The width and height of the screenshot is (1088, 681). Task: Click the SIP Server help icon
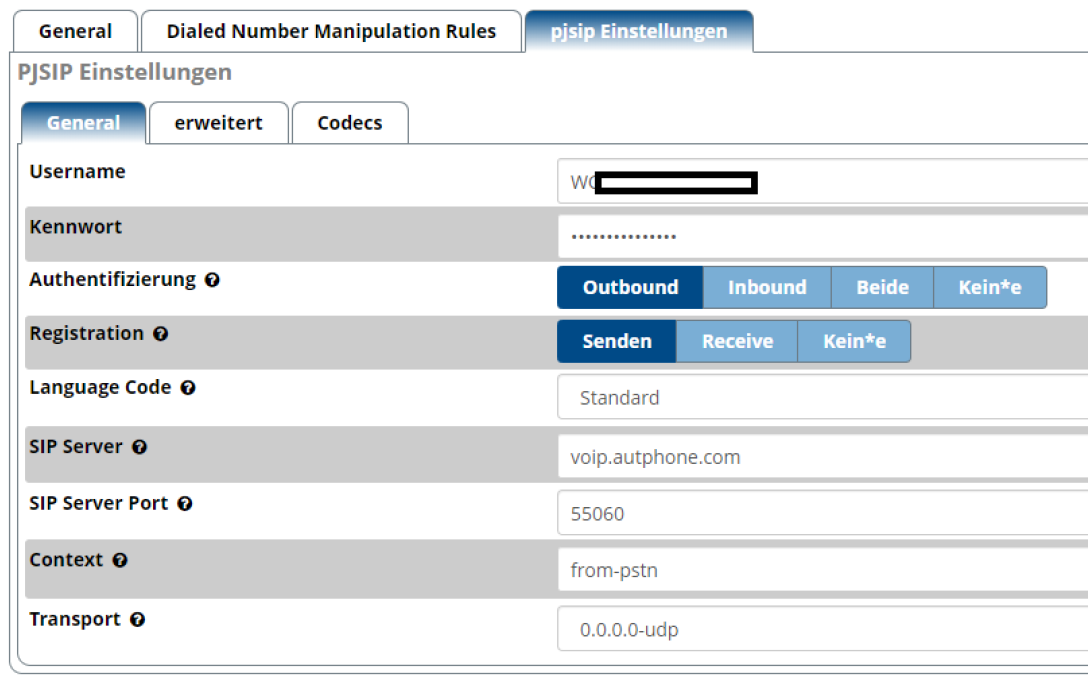point(140,447)
